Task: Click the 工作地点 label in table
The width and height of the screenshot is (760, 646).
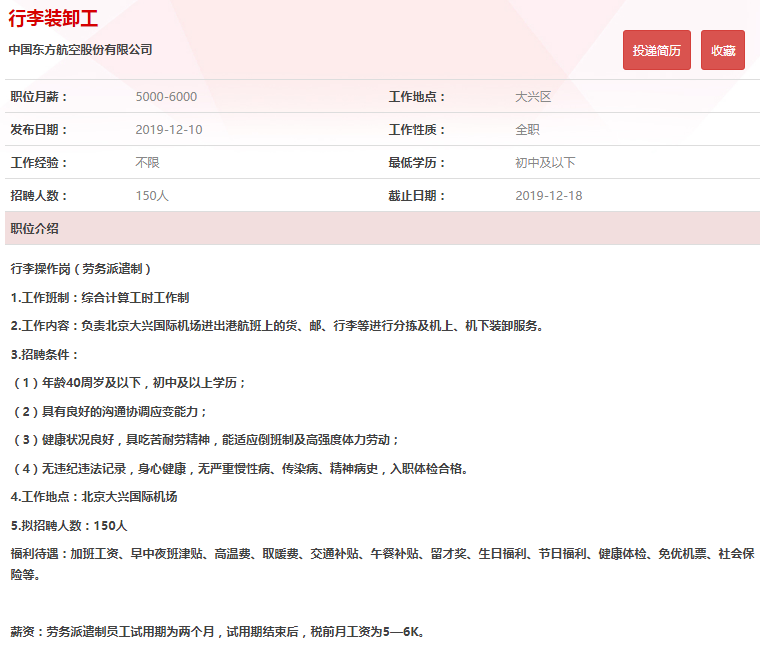Action: click(x=417, y=96)
